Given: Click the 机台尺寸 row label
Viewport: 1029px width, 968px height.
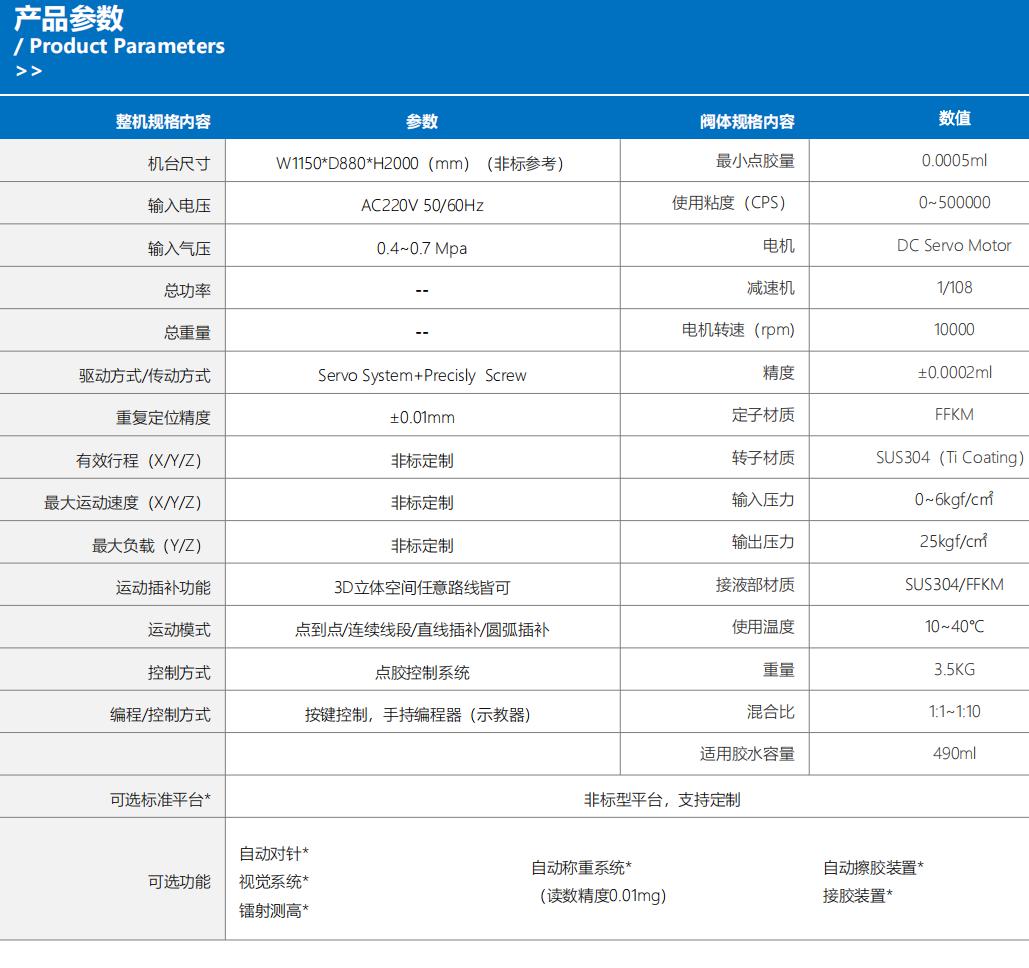Looking at the screenshot, I should (x=179, y=163).
